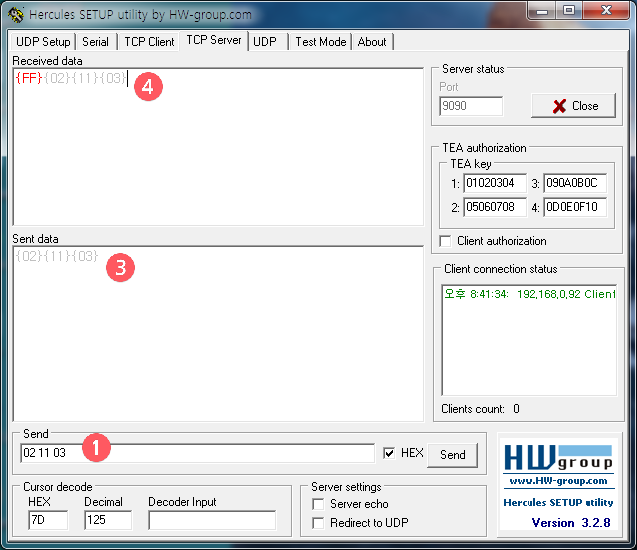Click Hercules SETUP utility text beside logo
637x550 pixels.
click(558, 503)
